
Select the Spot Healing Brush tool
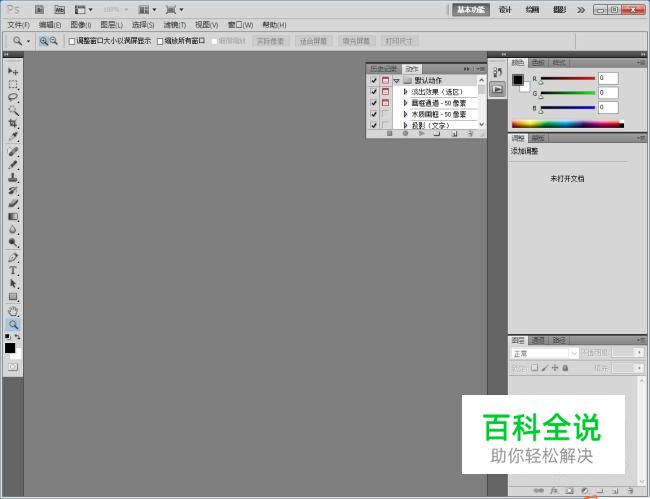point(12,151)
